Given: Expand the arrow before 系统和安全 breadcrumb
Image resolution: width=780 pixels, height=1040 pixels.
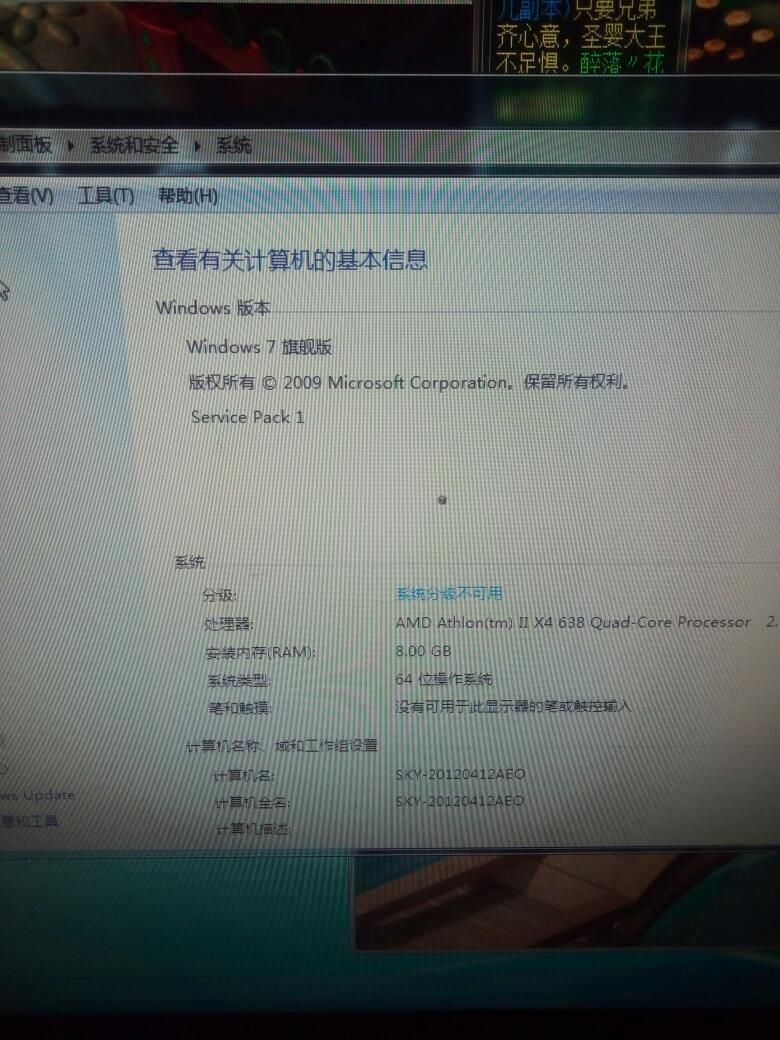Looking at the screenshot, I should [71, 146].
